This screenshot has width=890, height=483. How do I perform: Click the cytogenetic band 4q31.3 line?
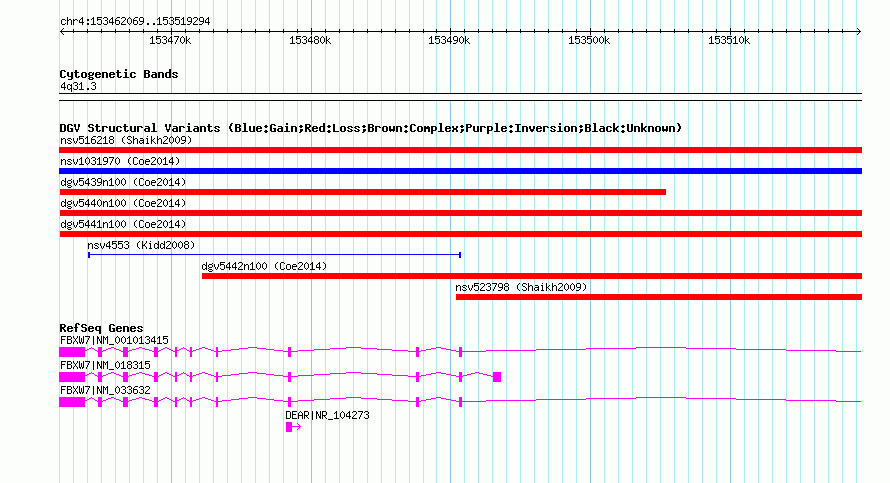coord(460,97)
